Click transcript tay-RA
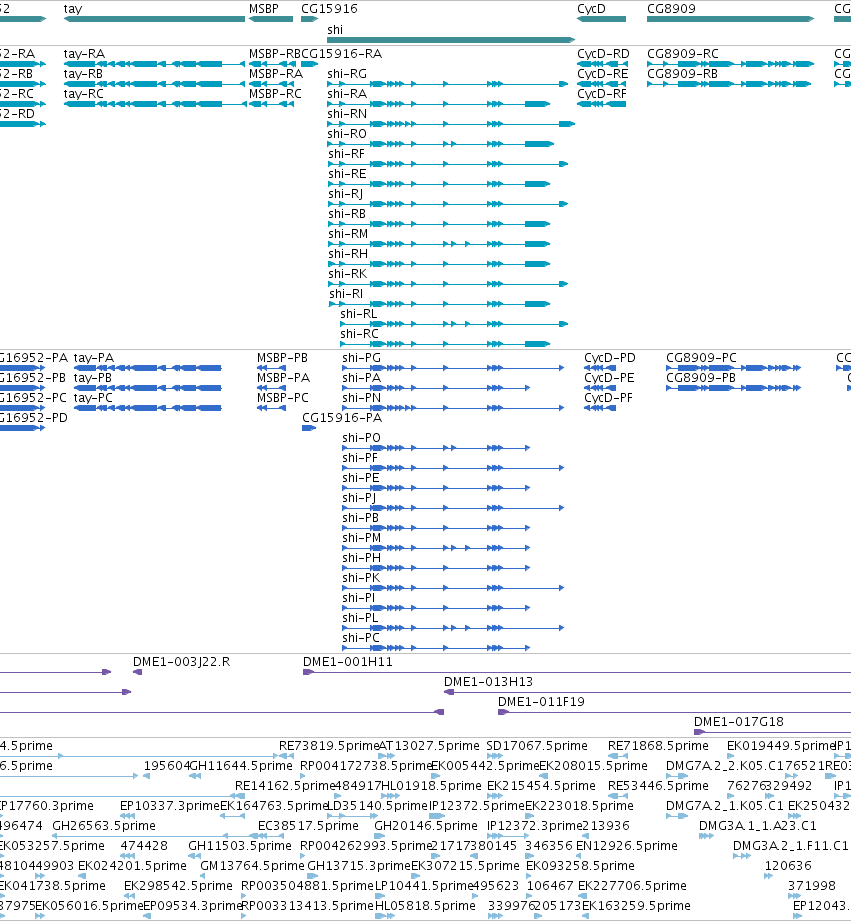This screenshot has width=851, height=921. pyautogui.click(x=84, y=54)
